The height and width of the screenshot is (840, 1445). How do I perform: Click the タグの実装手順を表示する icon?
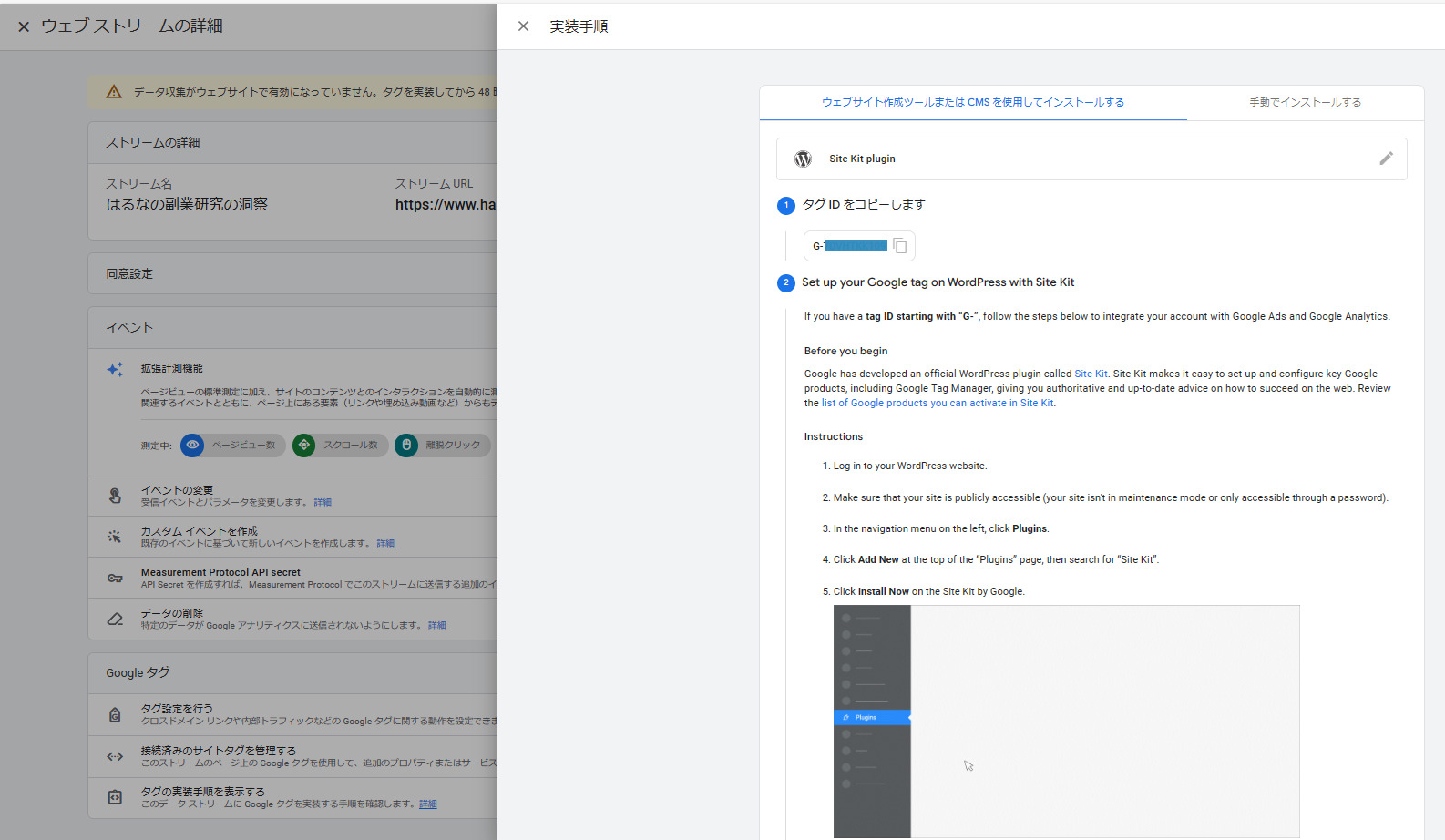(x=115, y=797)
